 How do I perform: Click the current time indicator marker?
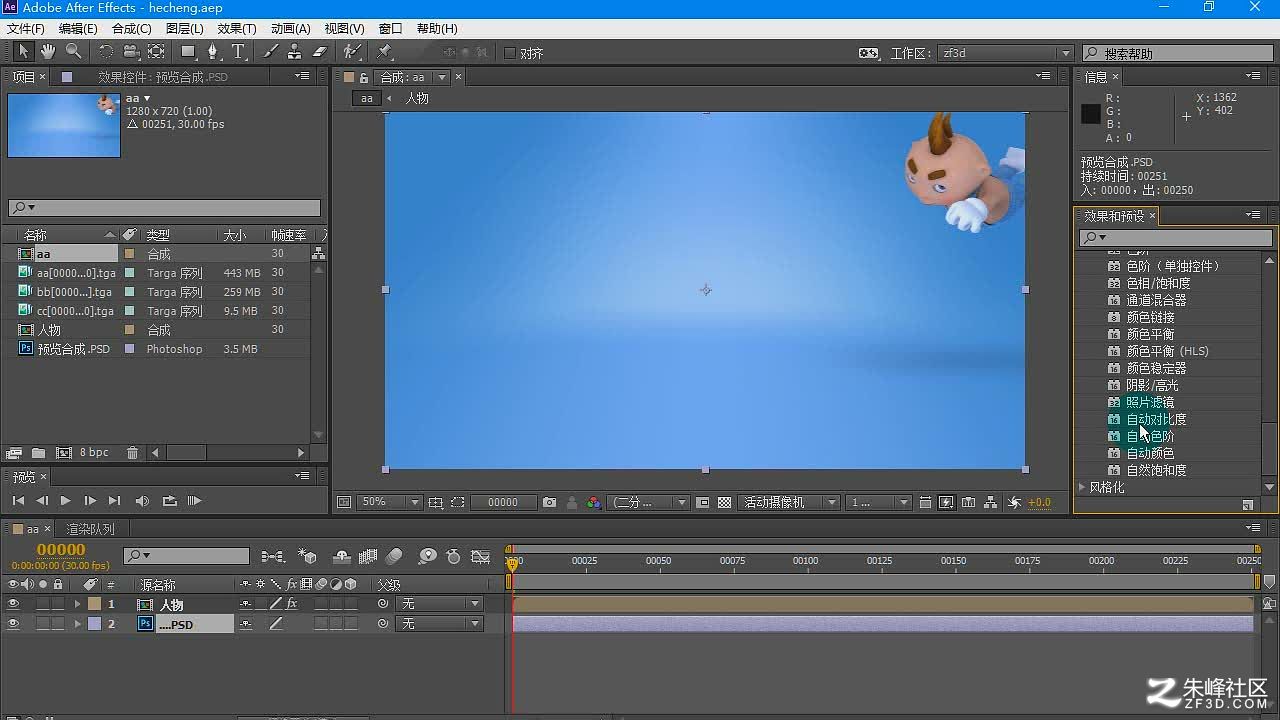pyautogui.click(x=512, y=563)
